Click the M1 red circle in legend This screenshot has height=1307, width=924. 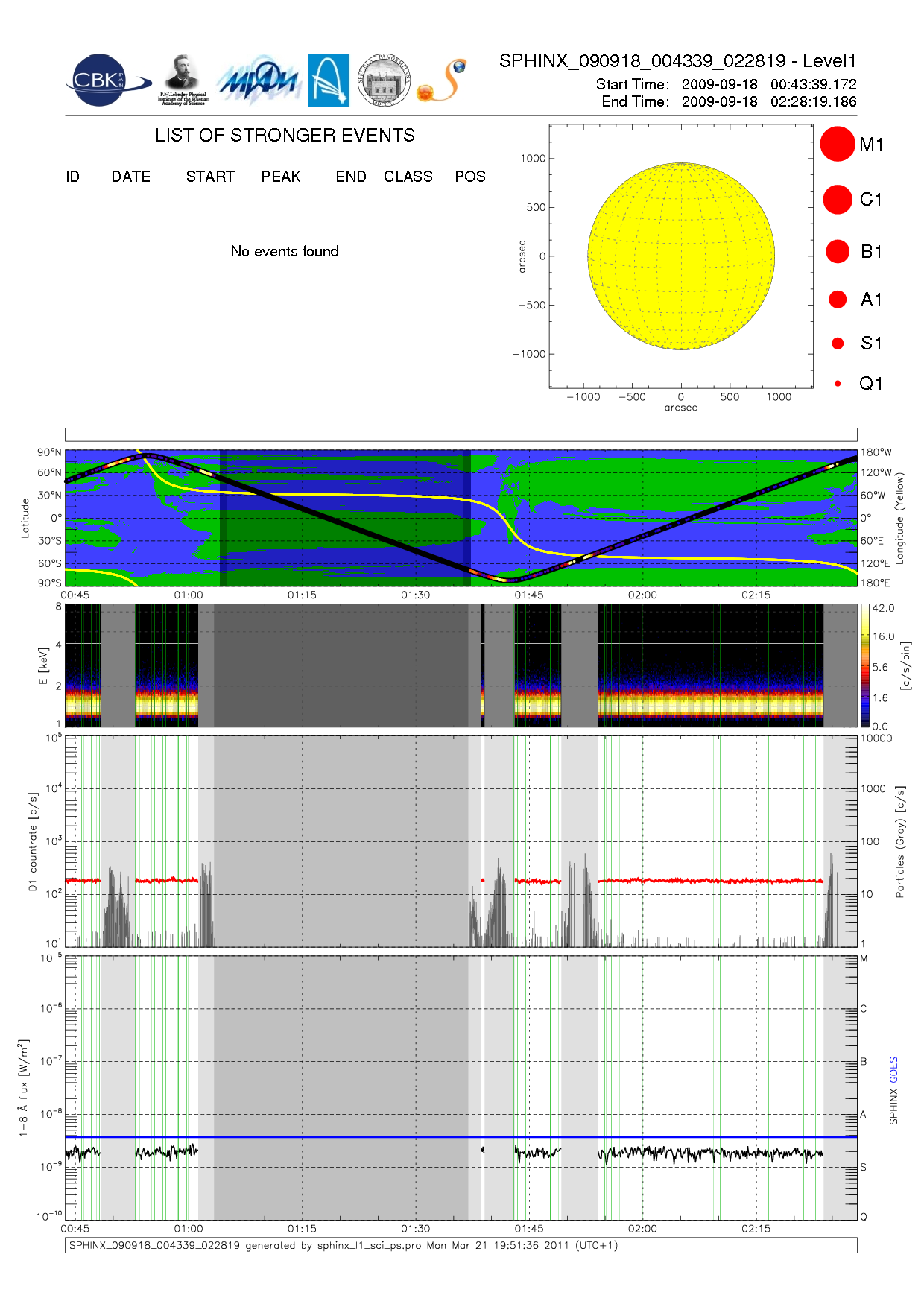tap(837, 144)
